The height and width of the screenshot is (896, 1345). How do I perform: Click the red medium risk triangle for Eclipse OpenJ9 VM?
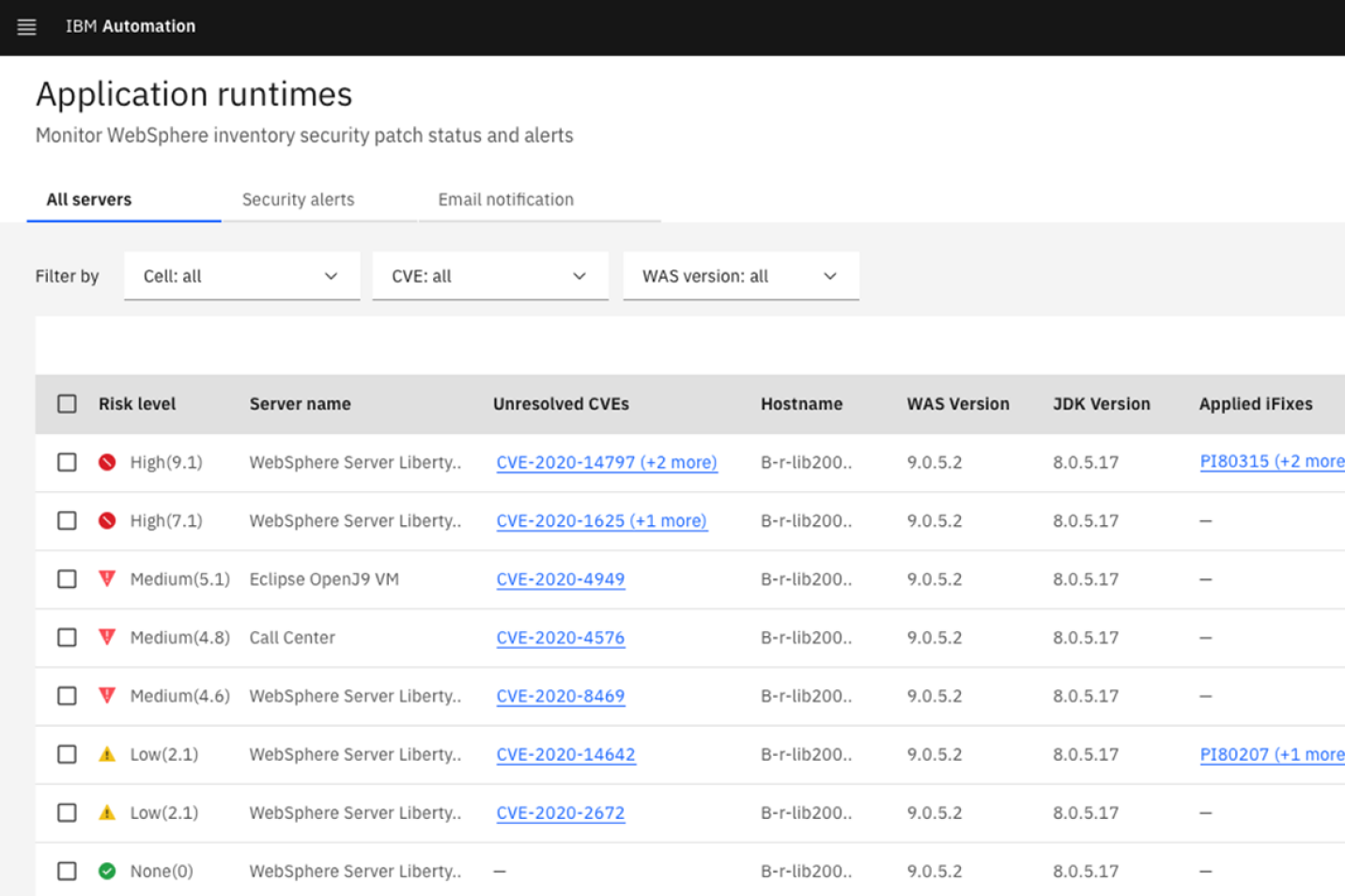[106, 579]
